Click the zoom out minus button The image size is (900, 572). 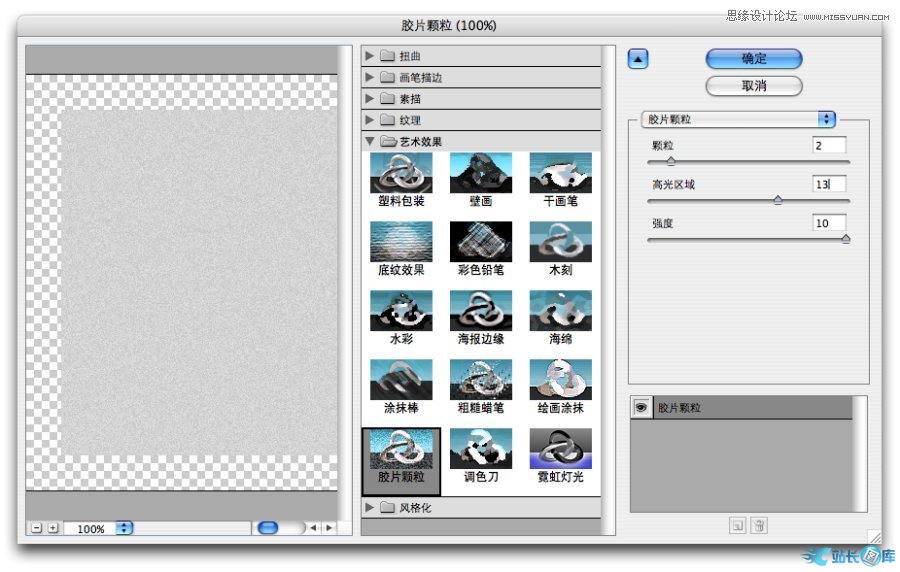click(37, 528)
